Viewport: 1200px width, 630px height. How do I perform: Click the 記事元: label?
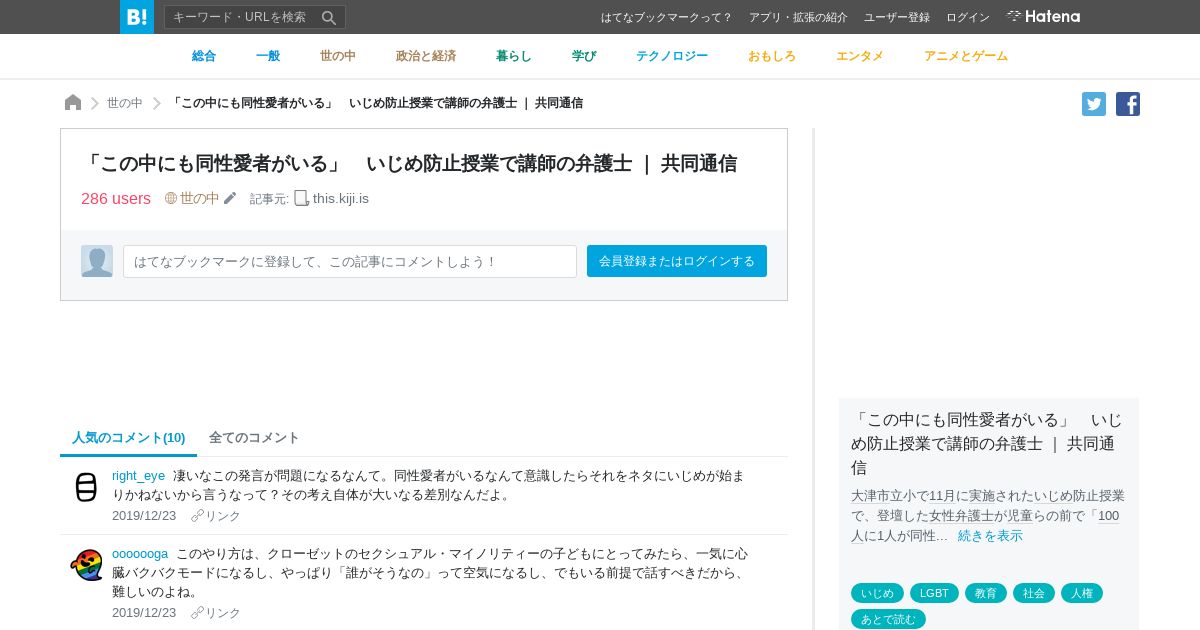click(x=269, y=199)
